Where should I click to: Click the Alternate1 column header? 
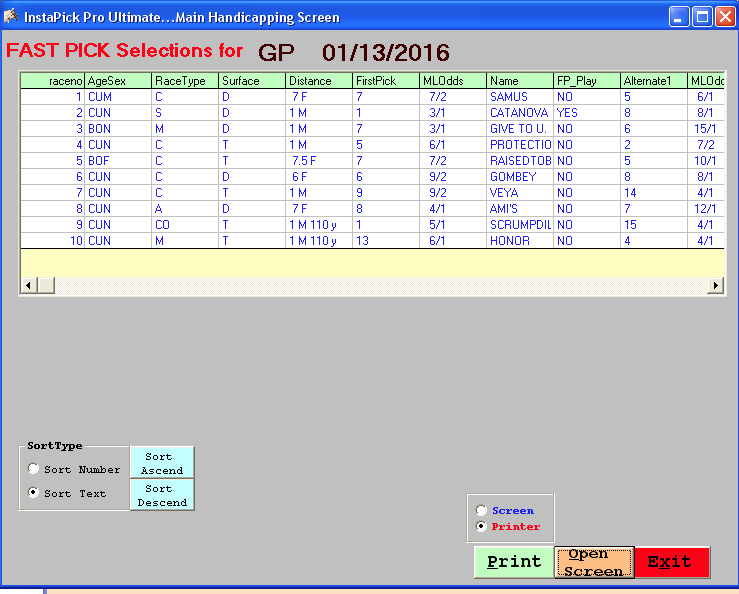click(x=654, y=81)
